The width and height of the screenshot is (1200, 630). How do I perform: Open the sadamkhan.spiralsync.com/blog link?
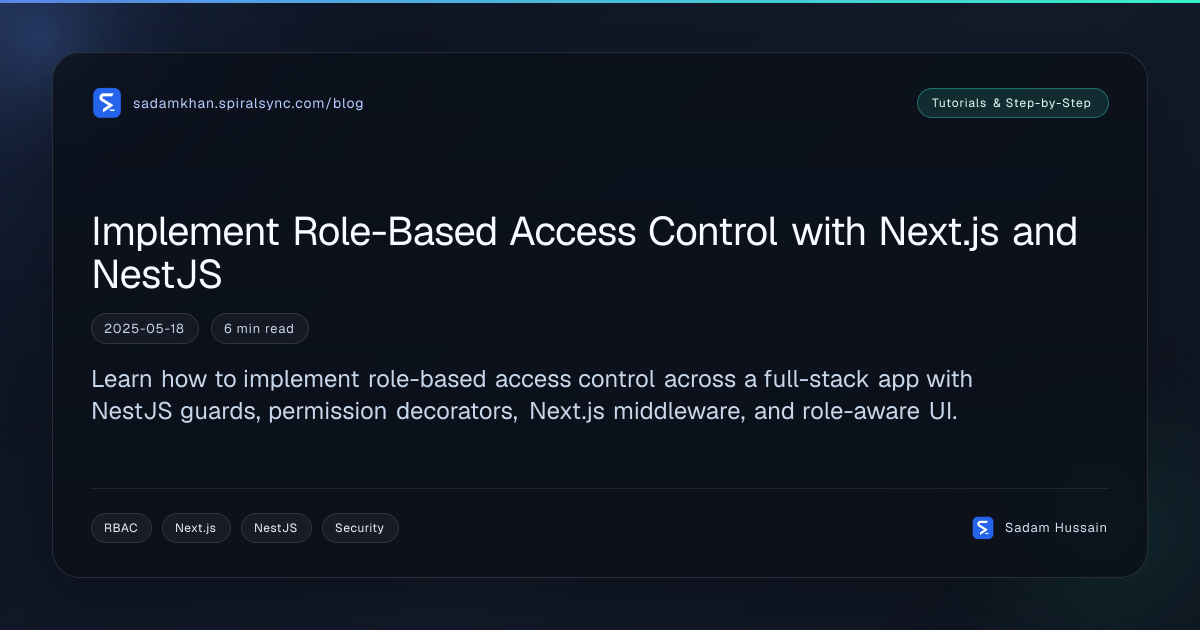click(248, 103)
